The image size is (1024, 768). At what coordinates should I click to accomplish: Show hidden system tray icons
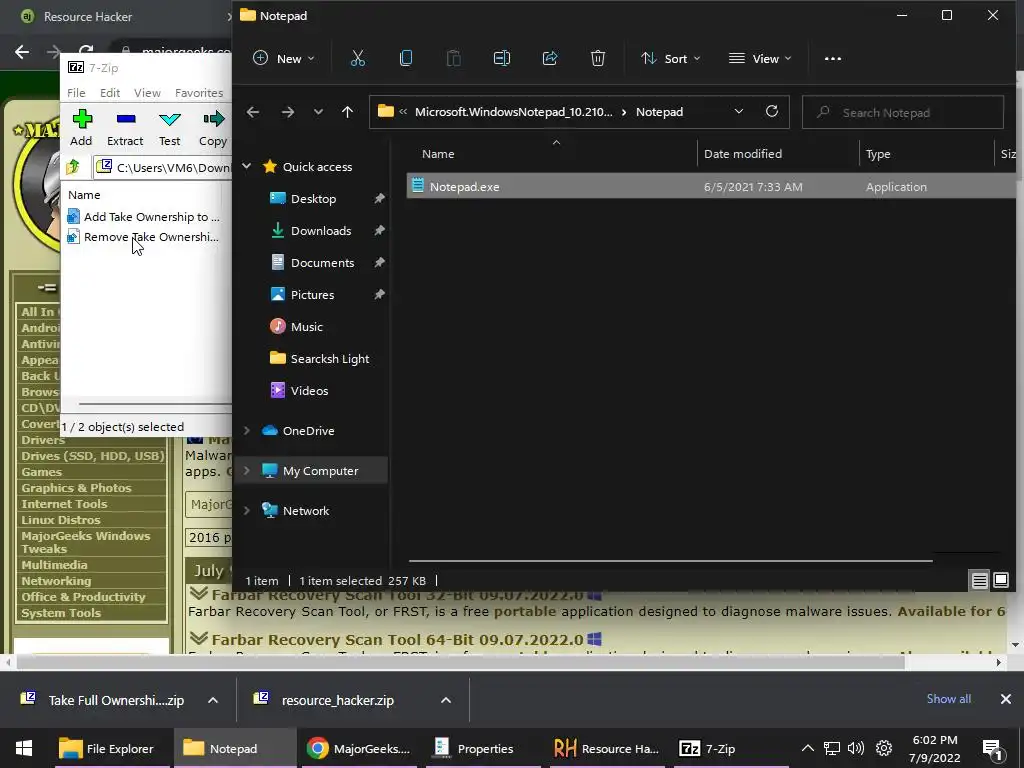click(x=808, y=748)
